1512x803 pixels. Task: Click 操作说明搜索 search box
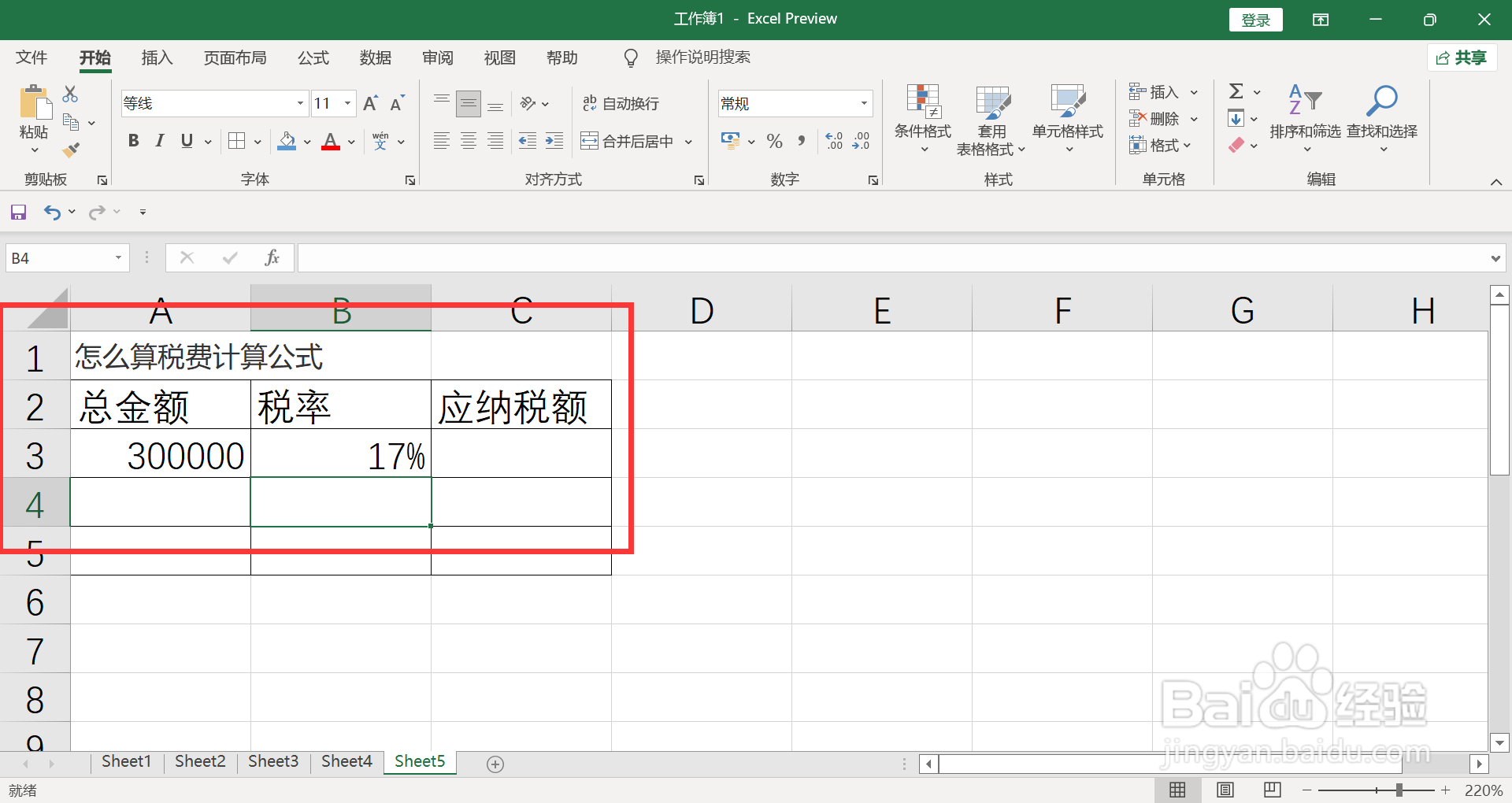[702, 57]
